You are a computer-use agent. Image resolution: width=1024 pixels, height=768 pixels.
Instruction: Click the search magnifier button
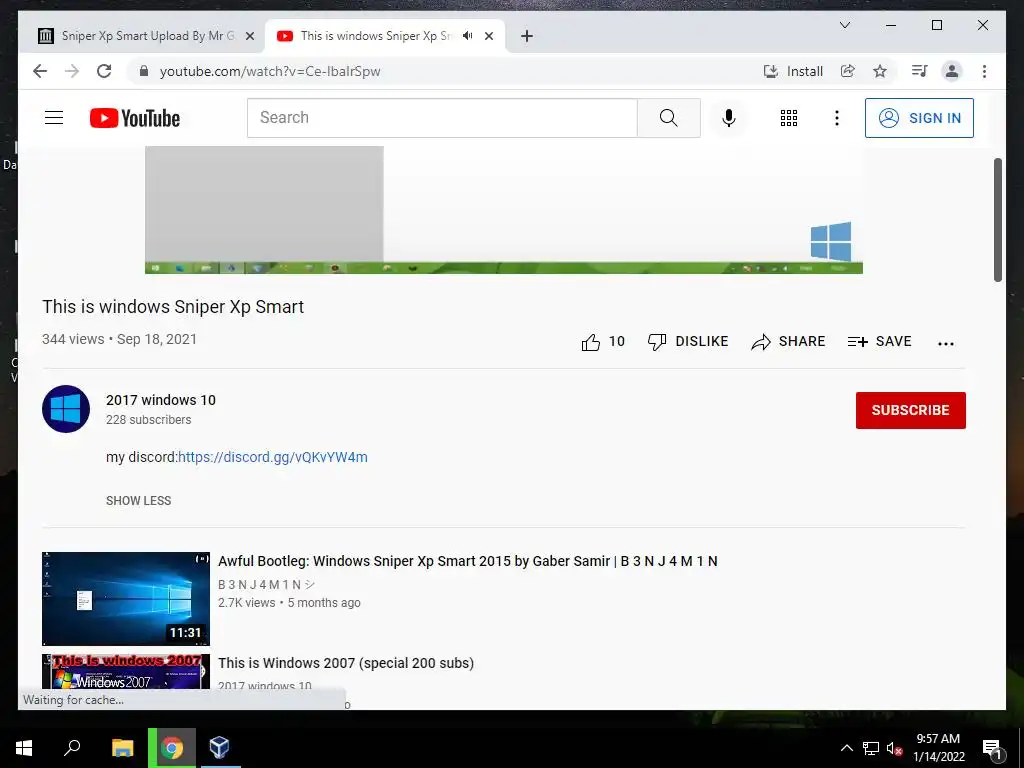coord(668,118)
